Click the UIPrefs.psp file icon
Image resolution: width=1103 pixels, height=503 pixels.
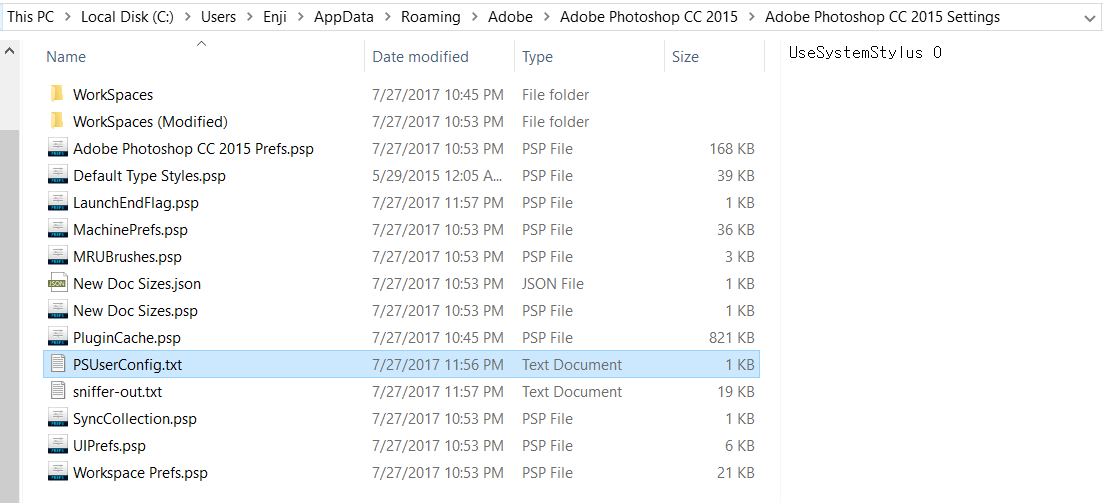(x=58, y=445)
